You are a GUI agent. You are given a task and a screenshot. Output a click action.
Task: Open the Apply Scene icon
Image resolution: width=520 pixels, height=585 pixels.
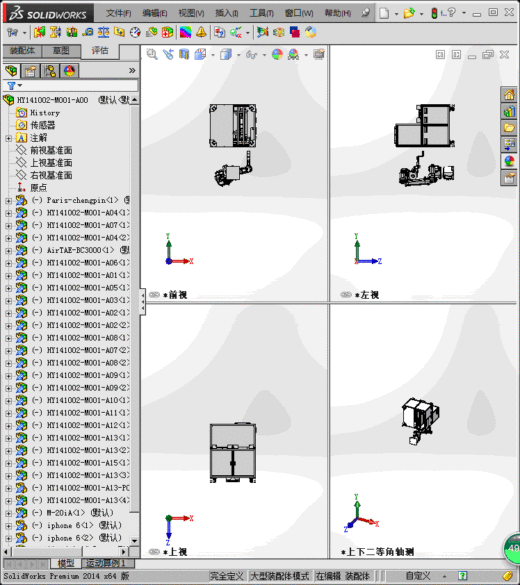(294, 54)
